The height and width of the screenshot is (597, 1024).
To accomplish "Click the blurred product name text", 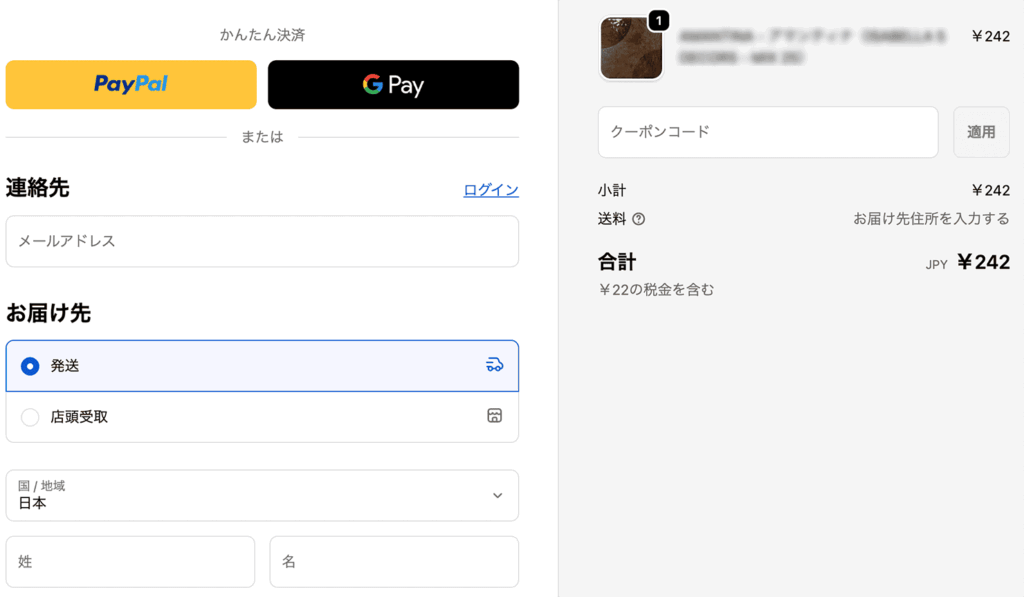I will point(812,47).
